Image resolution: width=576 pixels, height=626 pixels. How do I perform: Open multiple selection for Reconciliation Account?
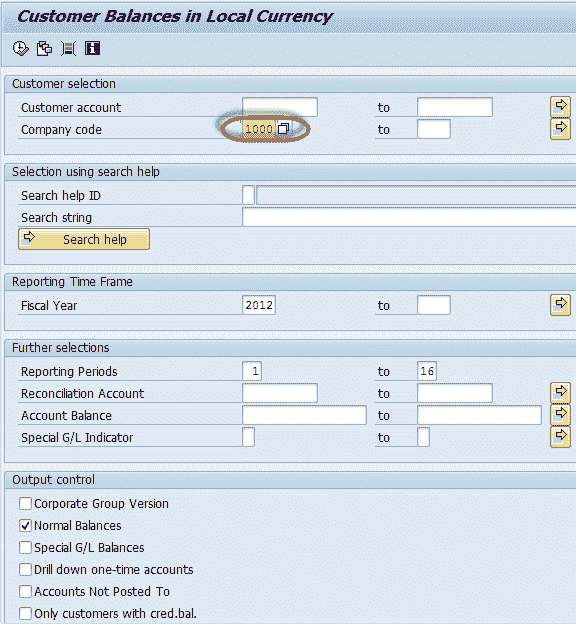[x=560, y=393]
